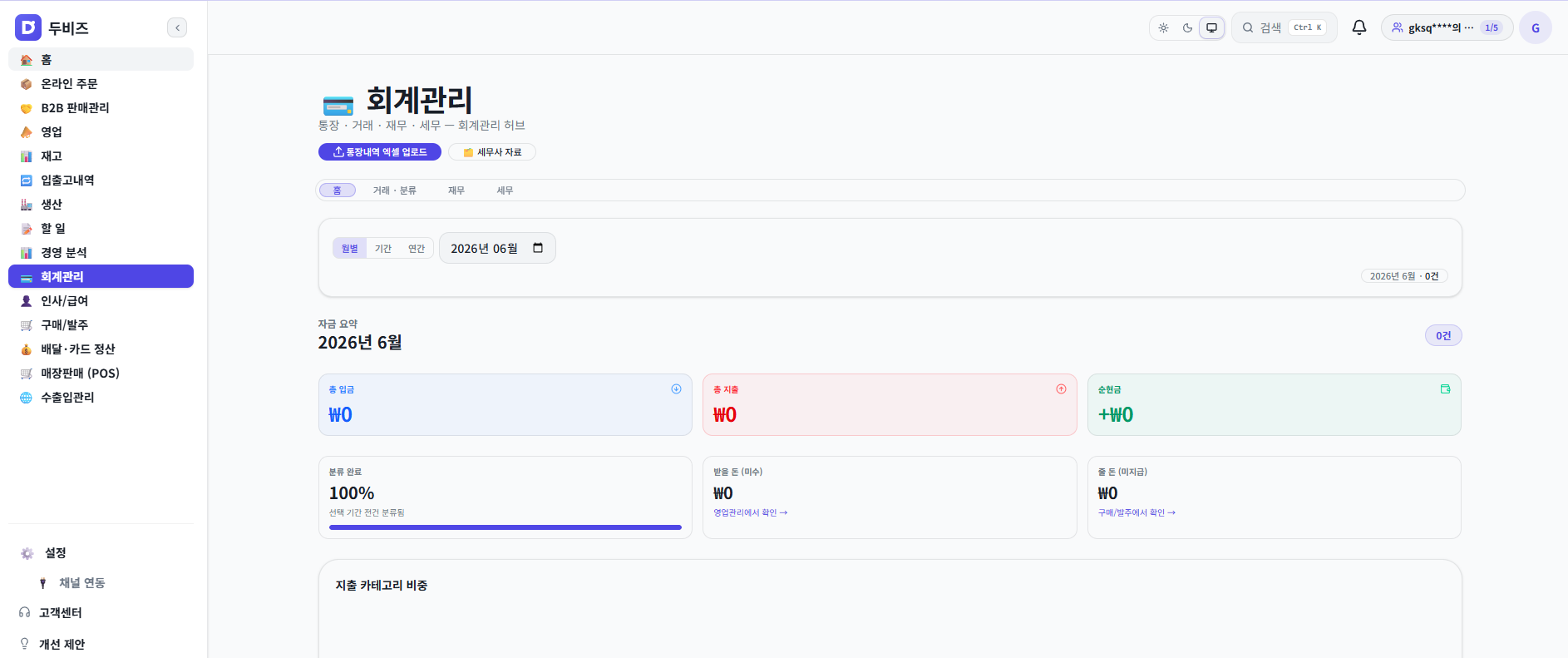Go to 구매/발주 in the sidebar
Viewport: 1568px width, 658px height.
point(101,324)
